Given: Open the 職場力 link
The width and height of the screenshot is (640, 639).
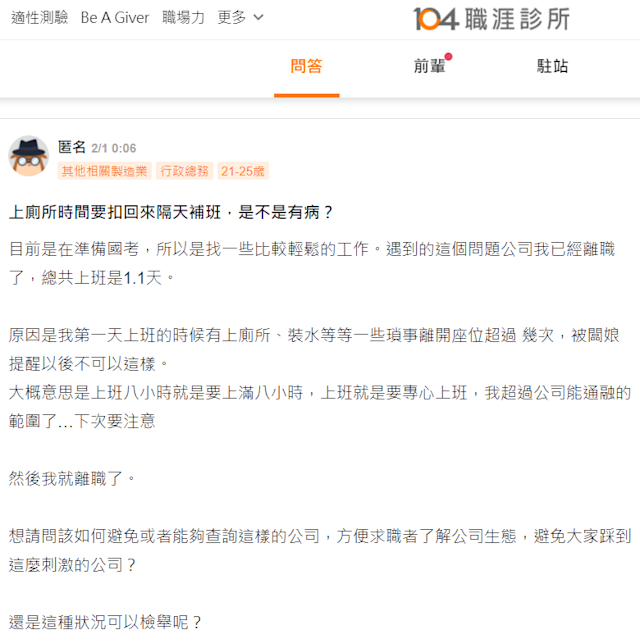Looking at the screenshot, I should [183, 18].
